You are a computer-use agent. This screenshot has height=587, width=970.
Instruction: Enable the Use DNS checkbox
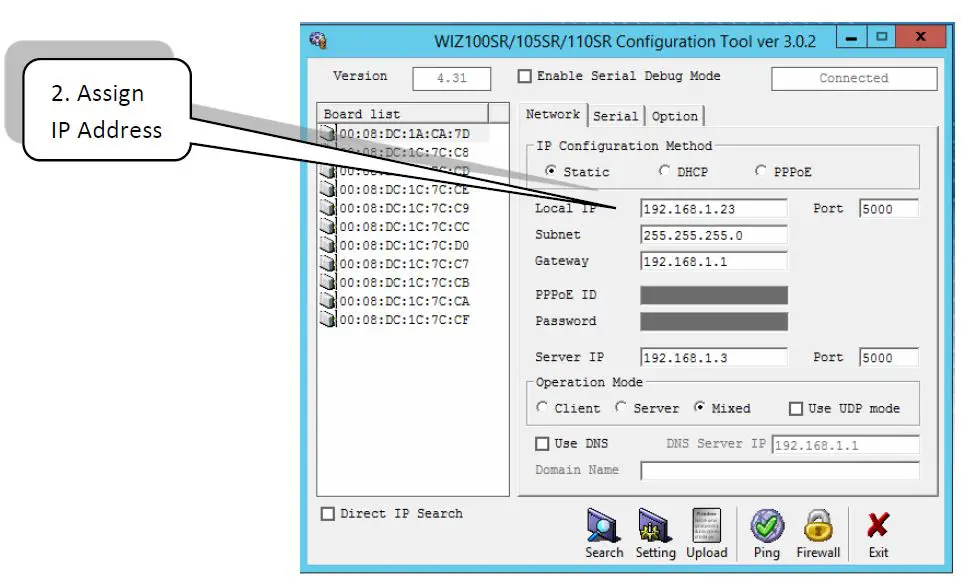click(x=542, y=443)
